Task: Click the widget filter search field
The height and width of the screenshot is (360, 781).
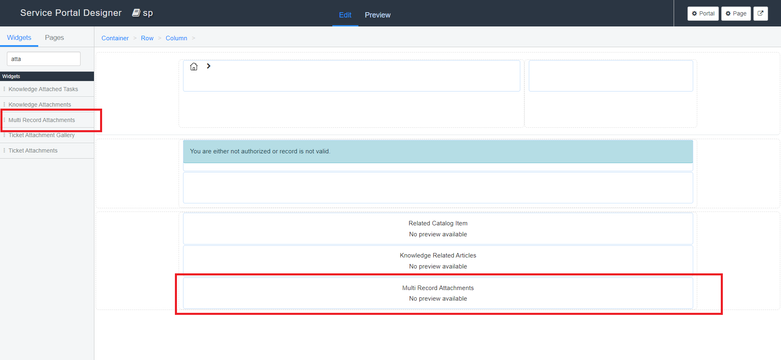Action: 44,59
